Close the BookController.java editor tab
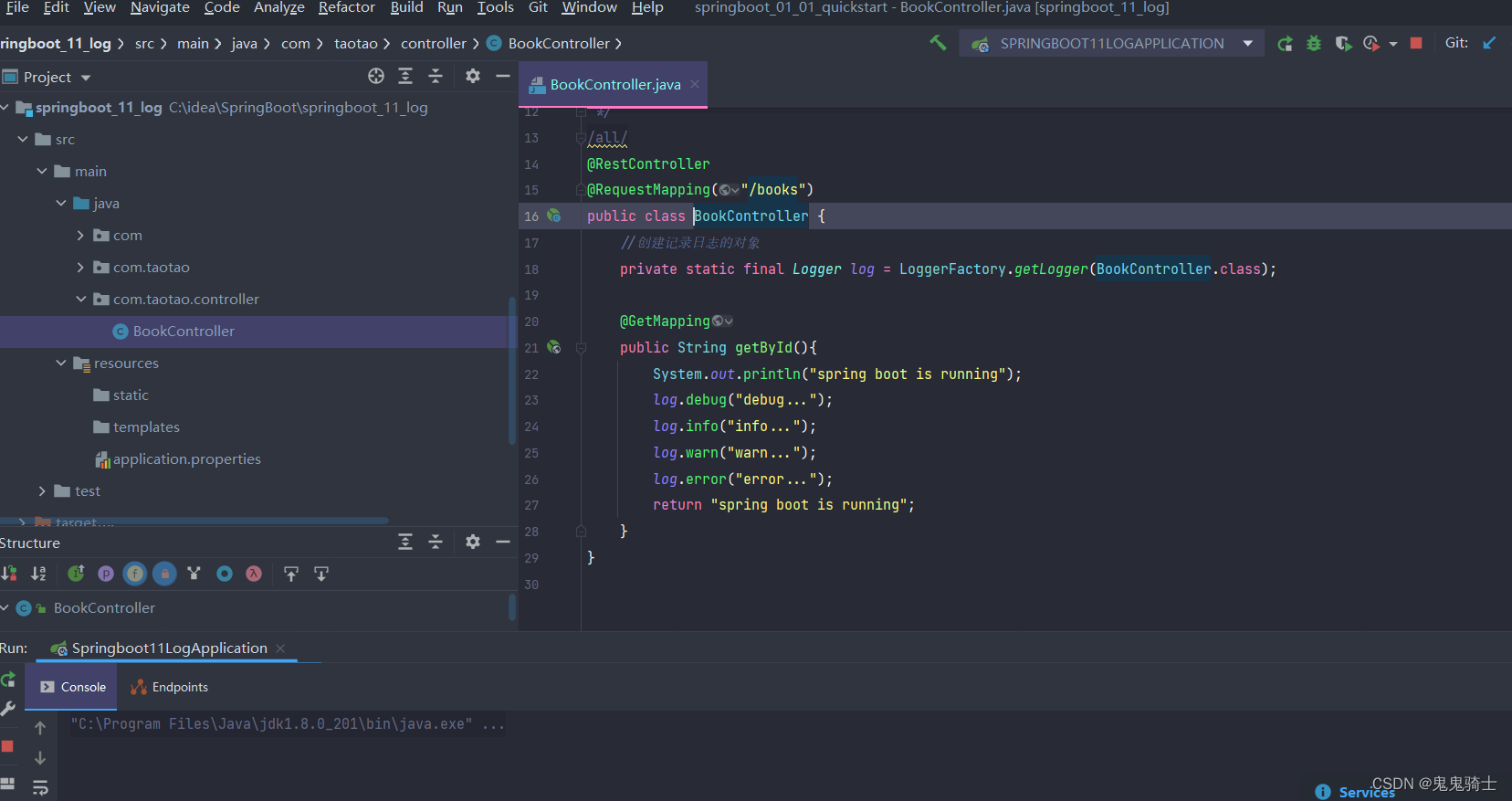This screenshot has width=1512, height=801. pyautogui.click(x=695, y=84)
